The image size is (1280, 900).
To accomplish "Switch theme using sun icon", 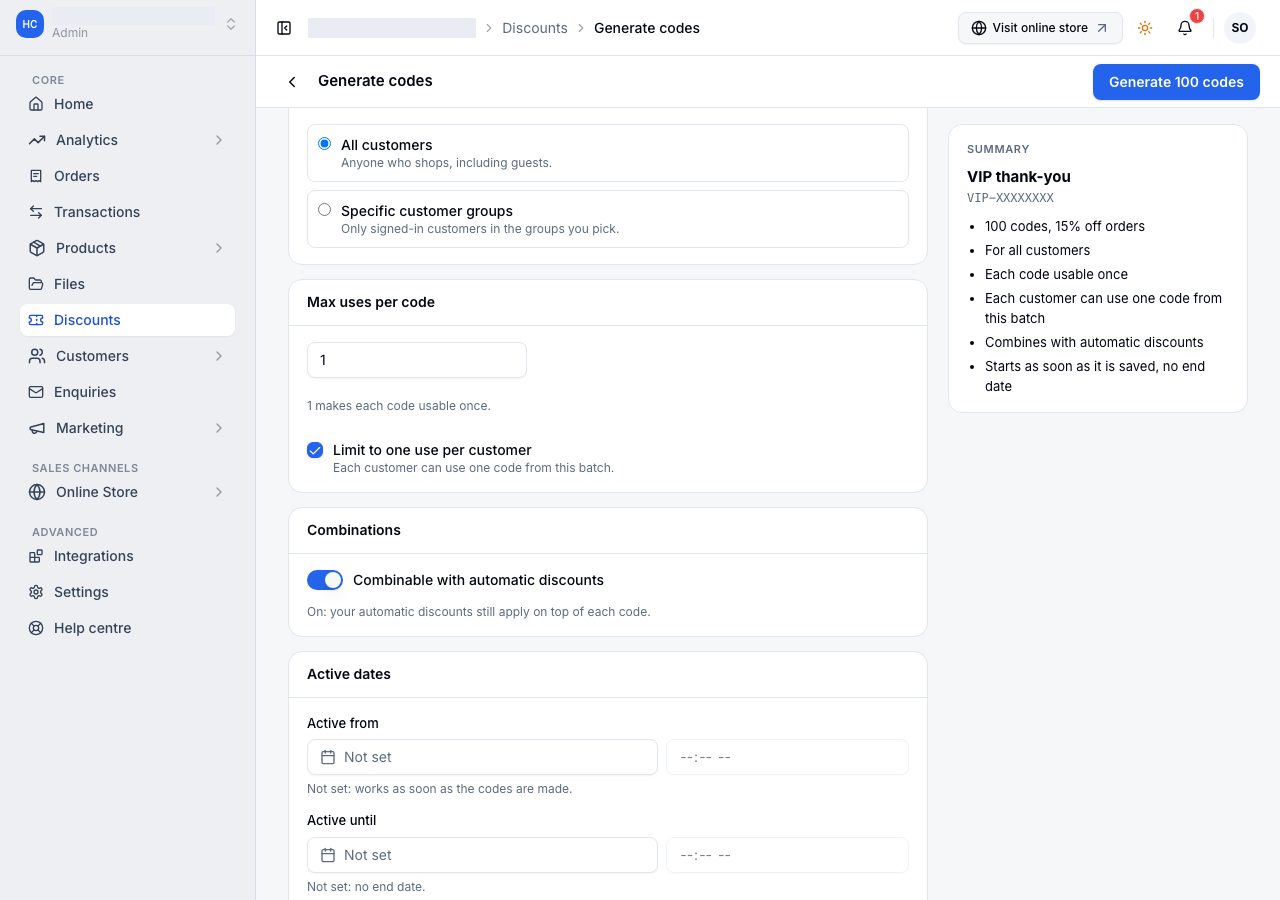I will (x=1145, y=28).
